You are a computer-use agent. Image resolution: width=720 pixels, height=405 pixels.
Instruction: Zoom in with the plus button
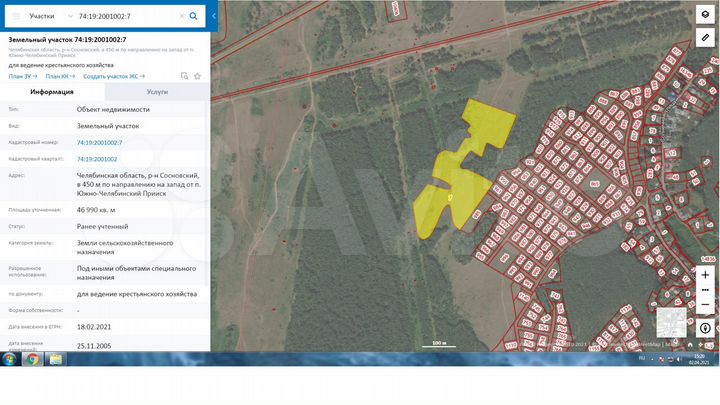click(x=705, y=275)
